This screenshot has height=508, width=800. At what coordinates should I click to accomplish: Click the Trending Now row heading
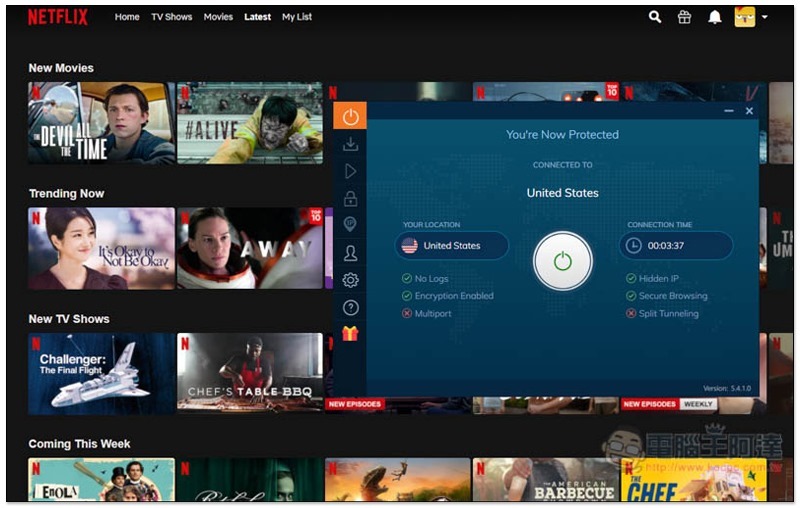click(66, 193)
